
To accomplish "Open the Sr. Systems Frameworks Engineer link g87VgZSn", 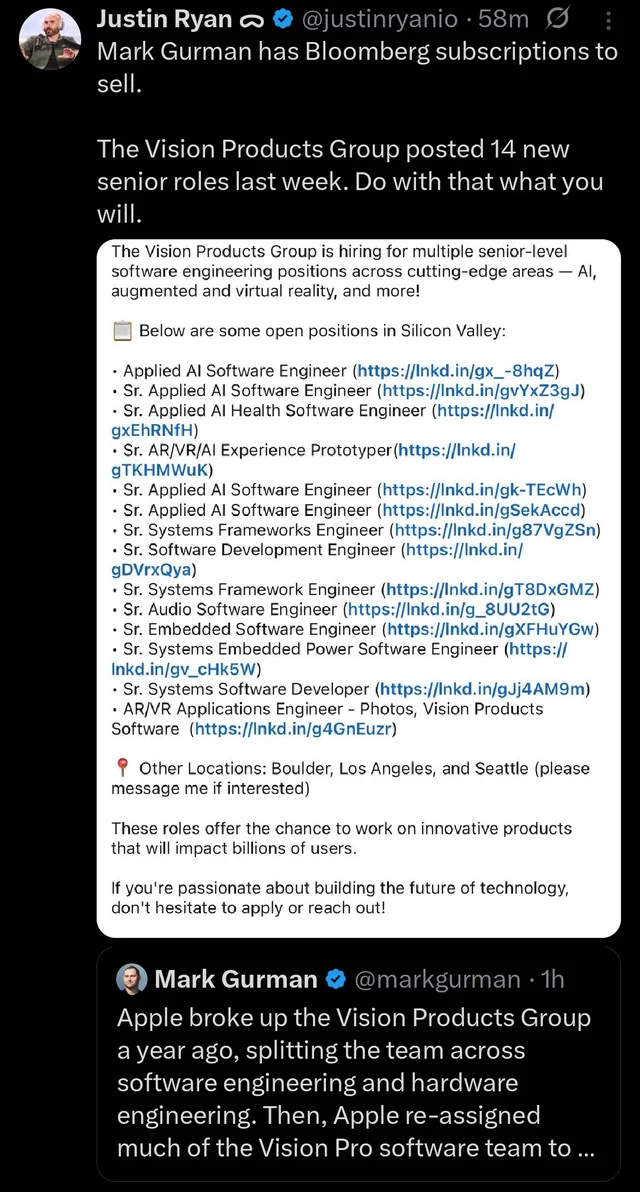I will pos(496,530).
